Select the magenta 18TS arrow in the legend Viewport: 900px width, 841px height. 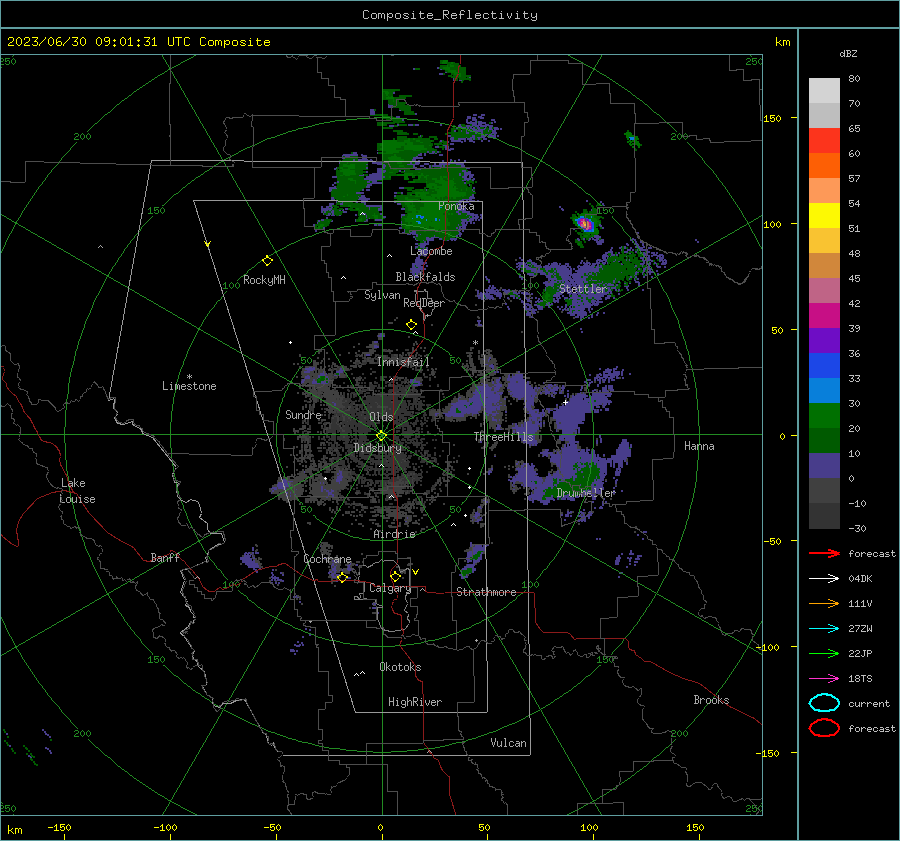click(824, 679)
